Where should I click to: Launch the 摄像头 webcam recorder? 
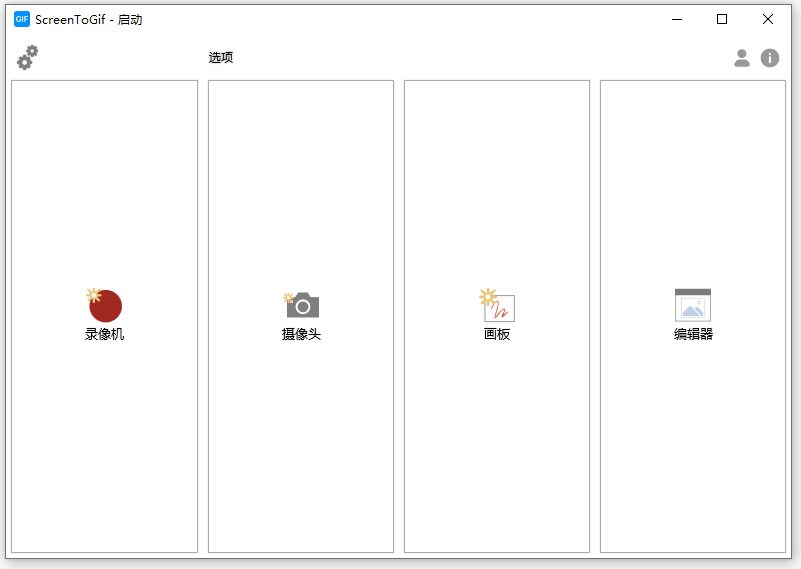tap(301, 316)
